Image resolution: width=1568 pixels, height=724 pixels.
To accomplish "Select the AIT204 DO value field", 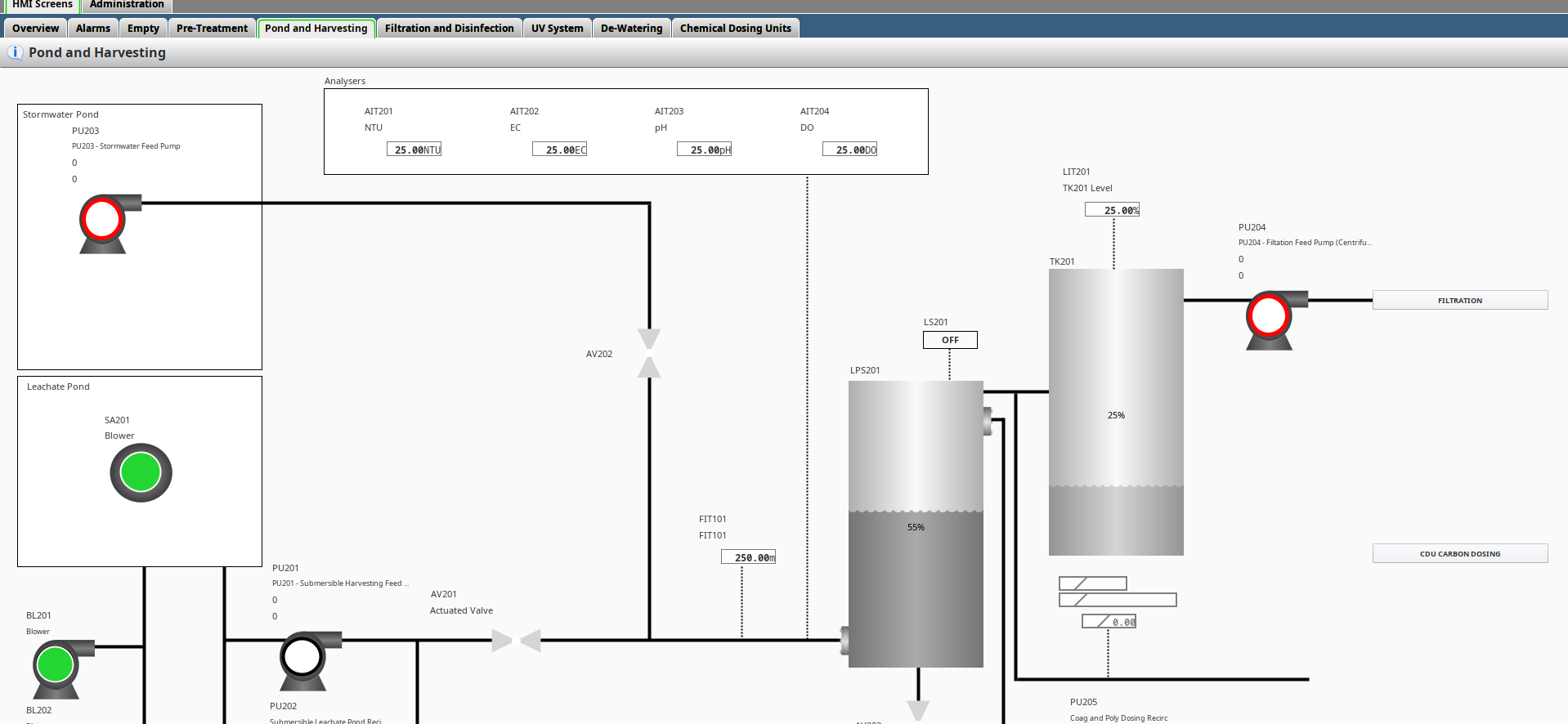I will 849,149.
